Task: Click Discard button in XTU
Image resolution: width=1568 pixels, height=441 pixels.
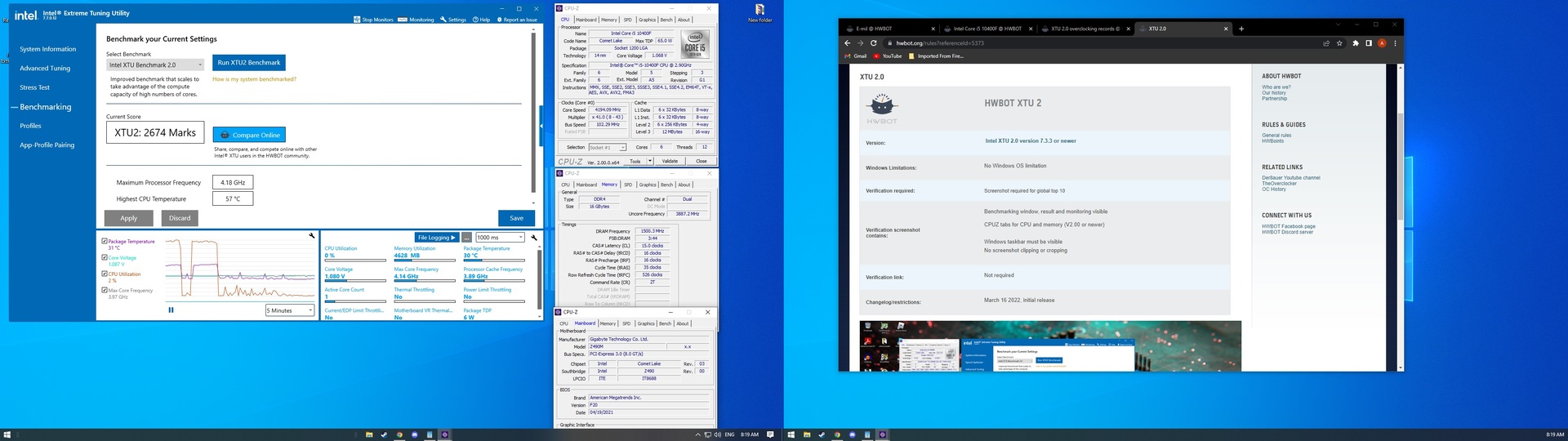Action: [180, 218]
